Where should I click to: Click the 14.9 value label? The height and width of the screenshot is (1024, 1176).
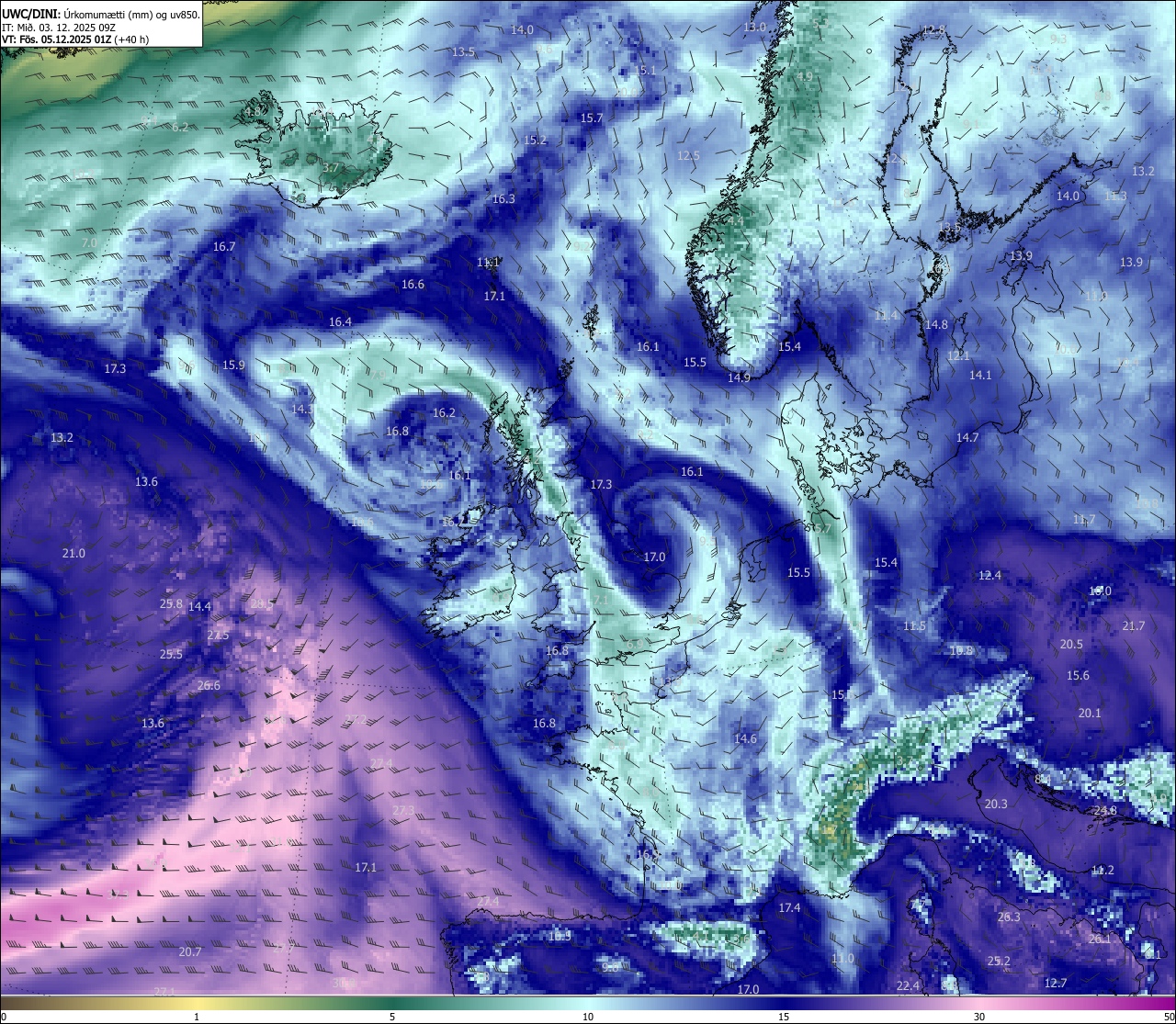coord(739,377)
